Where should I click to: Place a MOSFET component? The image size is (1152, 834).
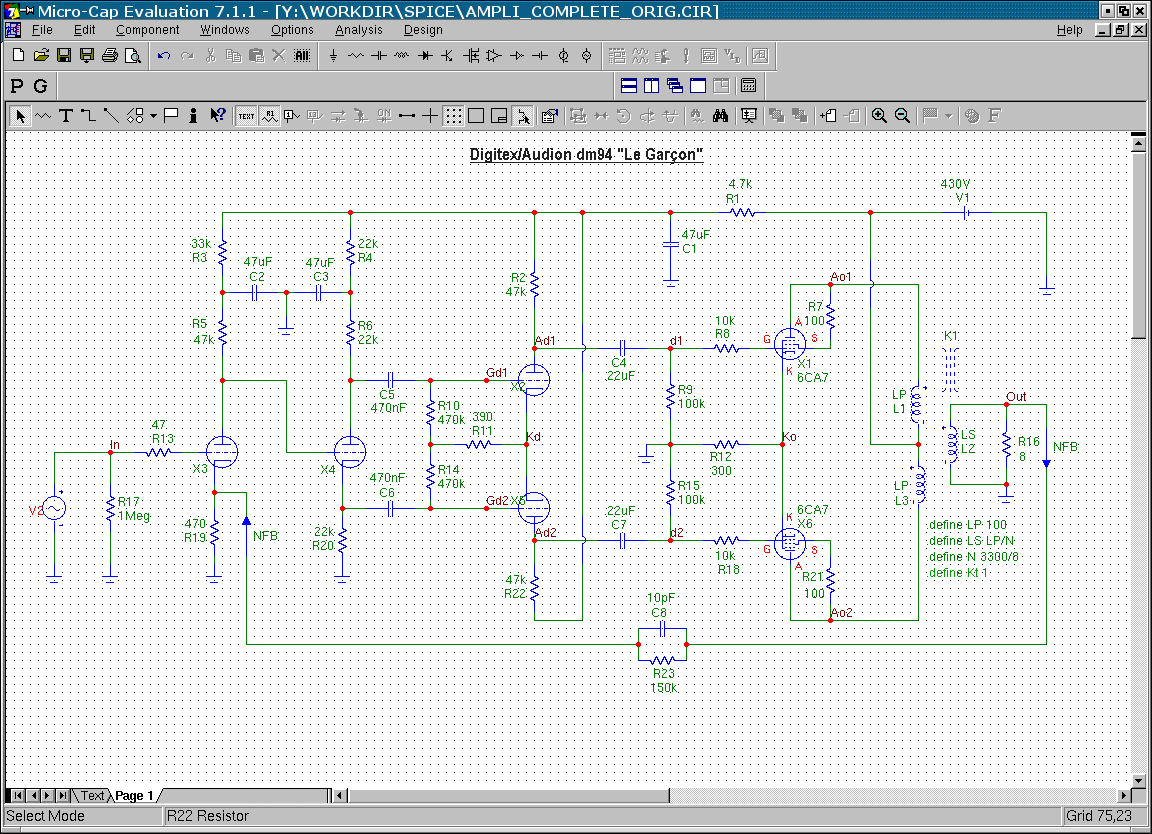[471, 55]
